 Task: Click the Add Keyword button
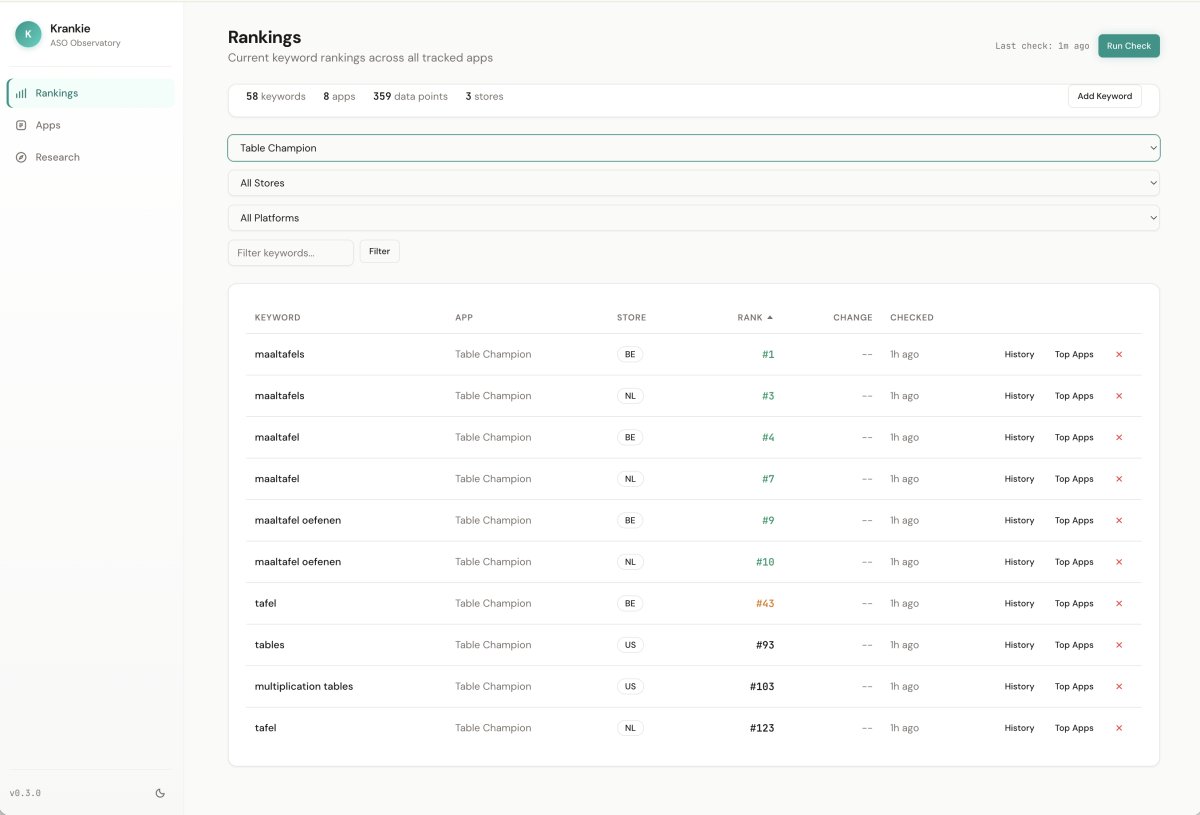click(x=1104, y=96)
